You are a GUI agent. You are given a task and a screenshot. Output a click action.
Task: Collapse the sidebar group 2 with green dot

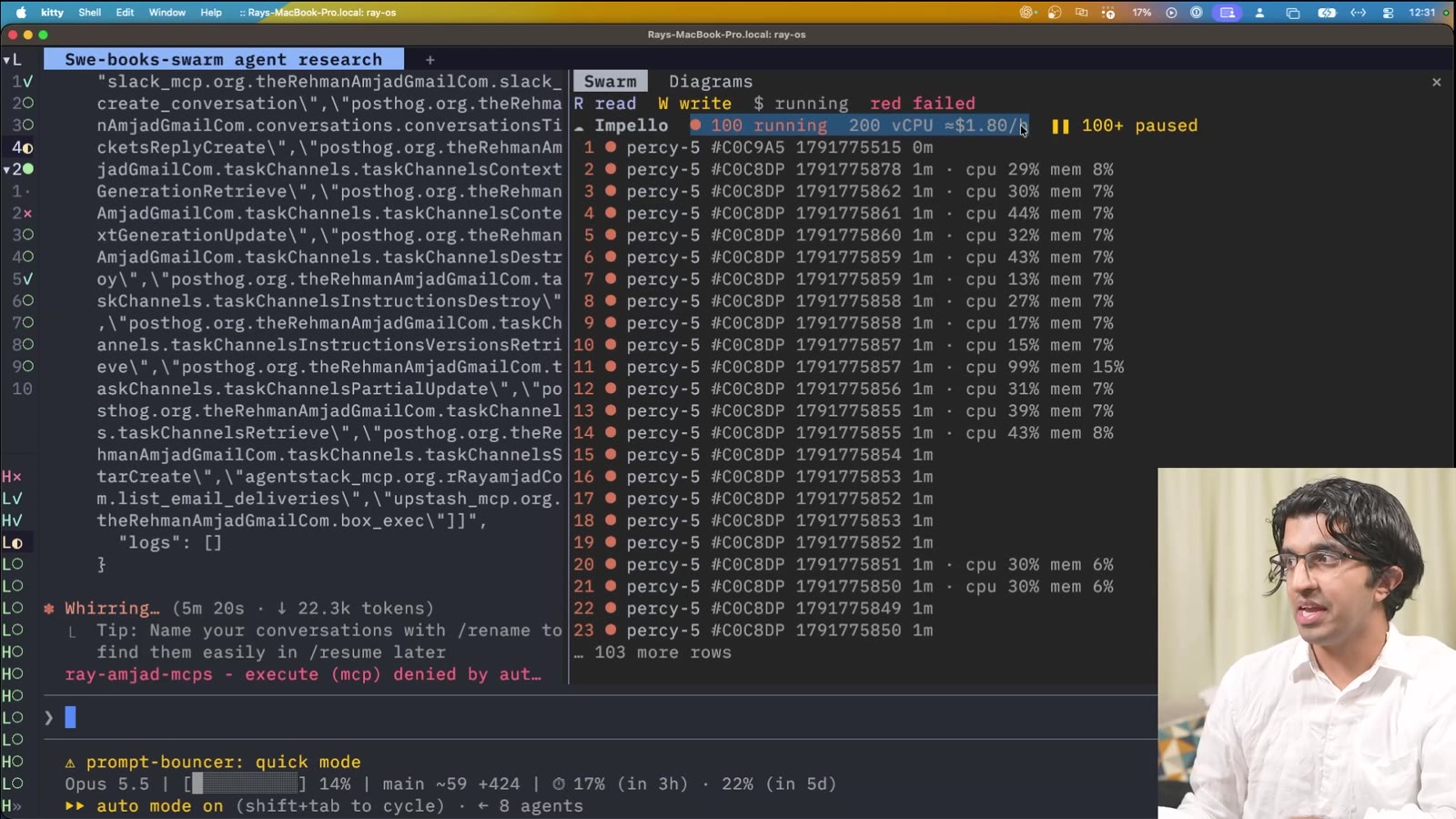(x=6, y=169)
